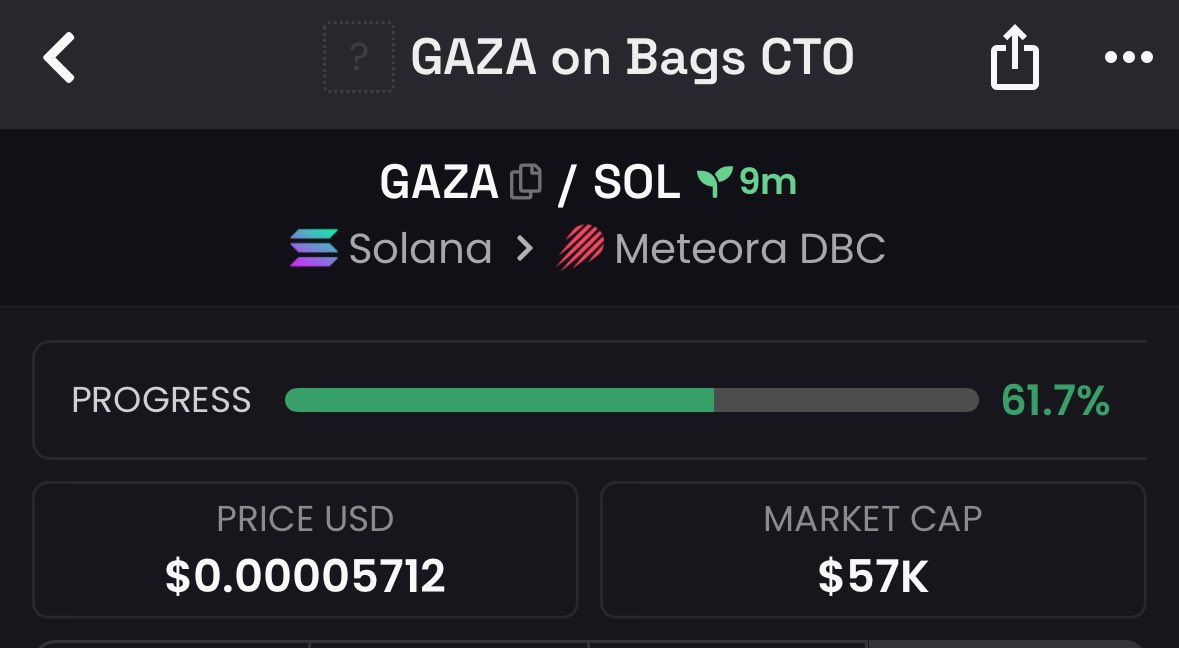
Task: Tap the share icon in header
Action: (1014, 57)
